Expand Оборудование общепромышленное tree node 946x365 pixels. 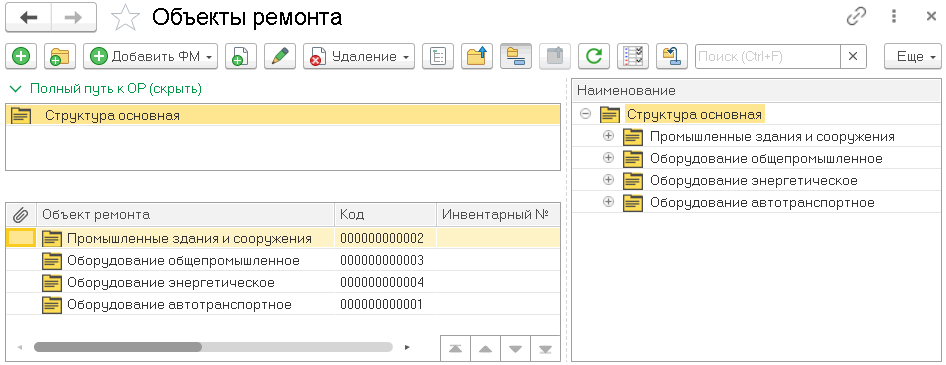coord(608,158)
